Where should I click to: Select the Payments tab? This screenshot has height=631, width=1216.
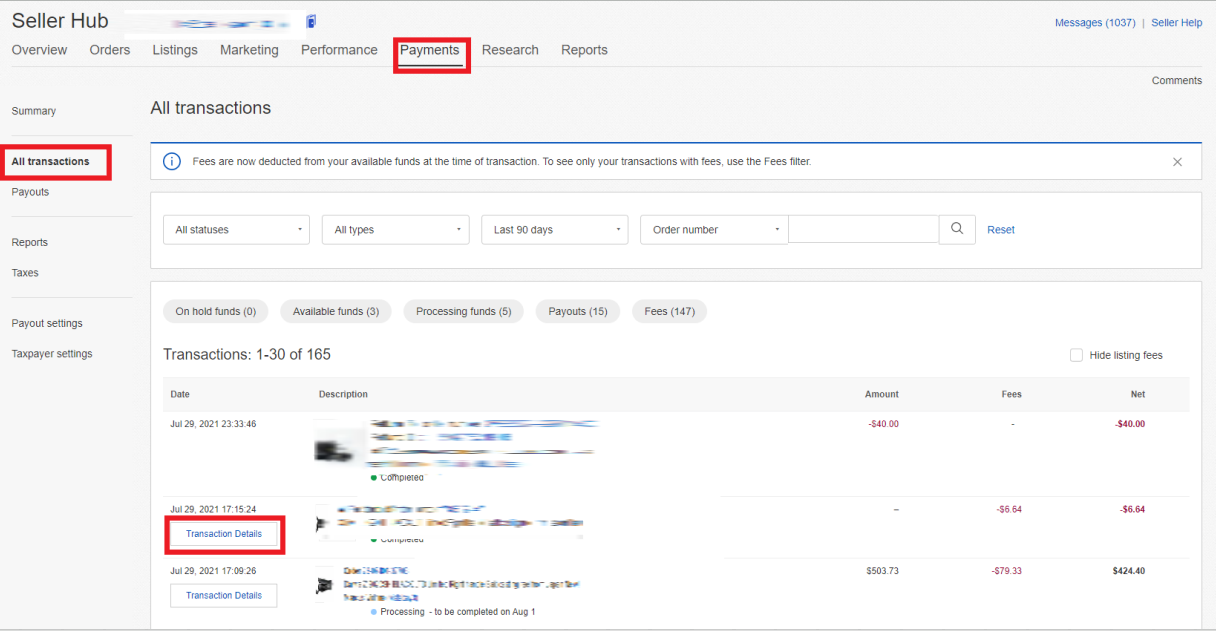click(430, 50)
